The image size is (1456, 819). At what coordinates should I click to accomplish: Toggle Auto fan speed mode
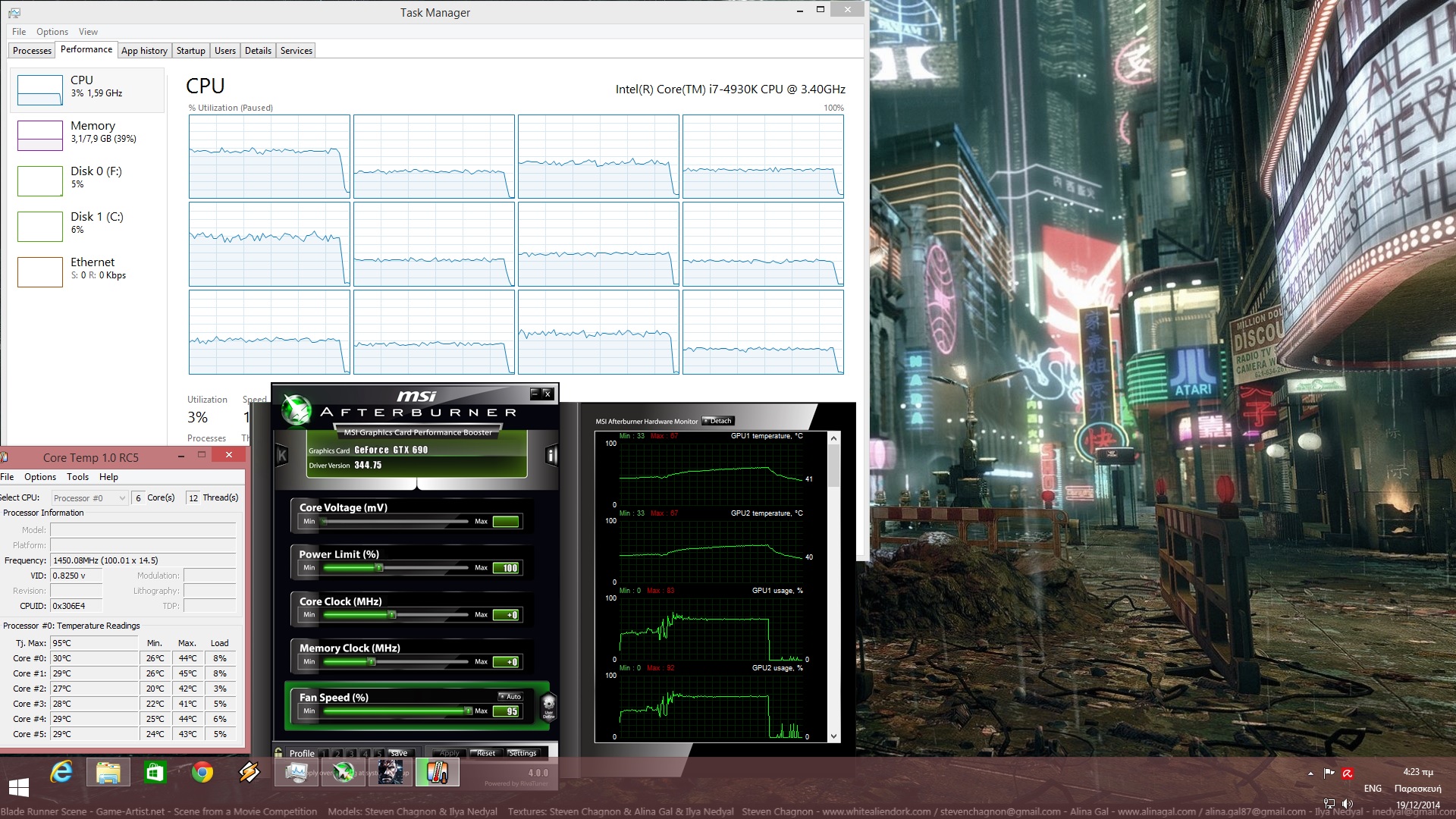pyautogui.click(x=510, y=696)
